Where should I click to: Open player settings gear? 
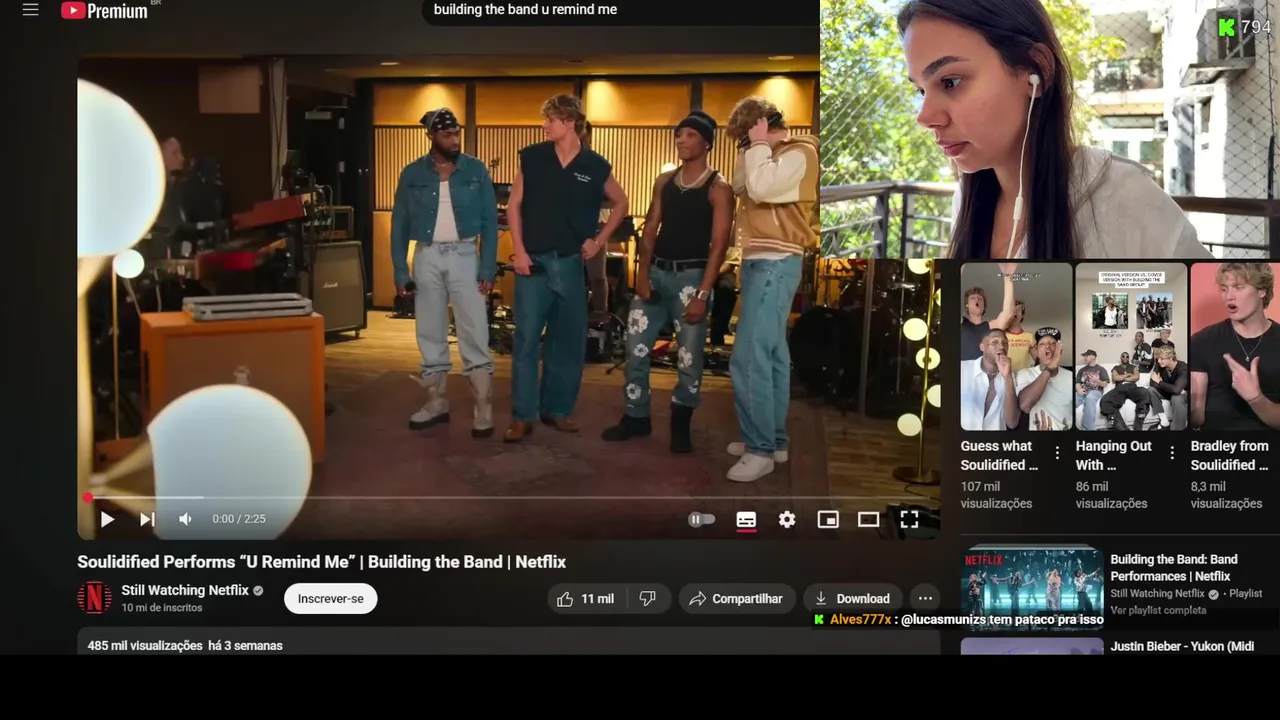tap(787, 519)
